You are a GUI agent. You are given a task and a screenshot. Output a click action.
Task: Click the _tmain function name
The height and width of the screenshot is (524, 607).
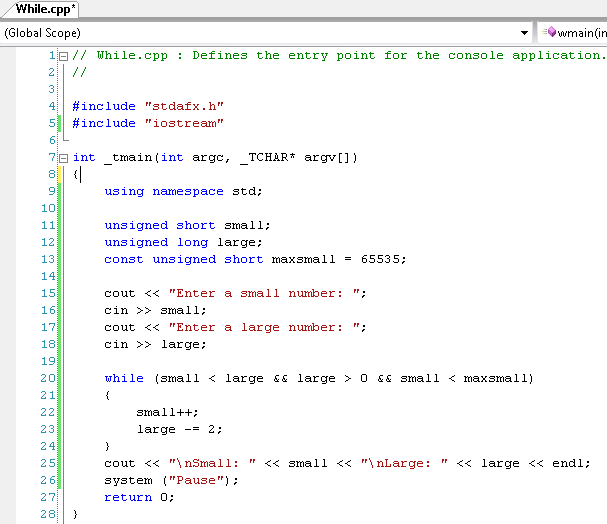[x=129, y=158]
